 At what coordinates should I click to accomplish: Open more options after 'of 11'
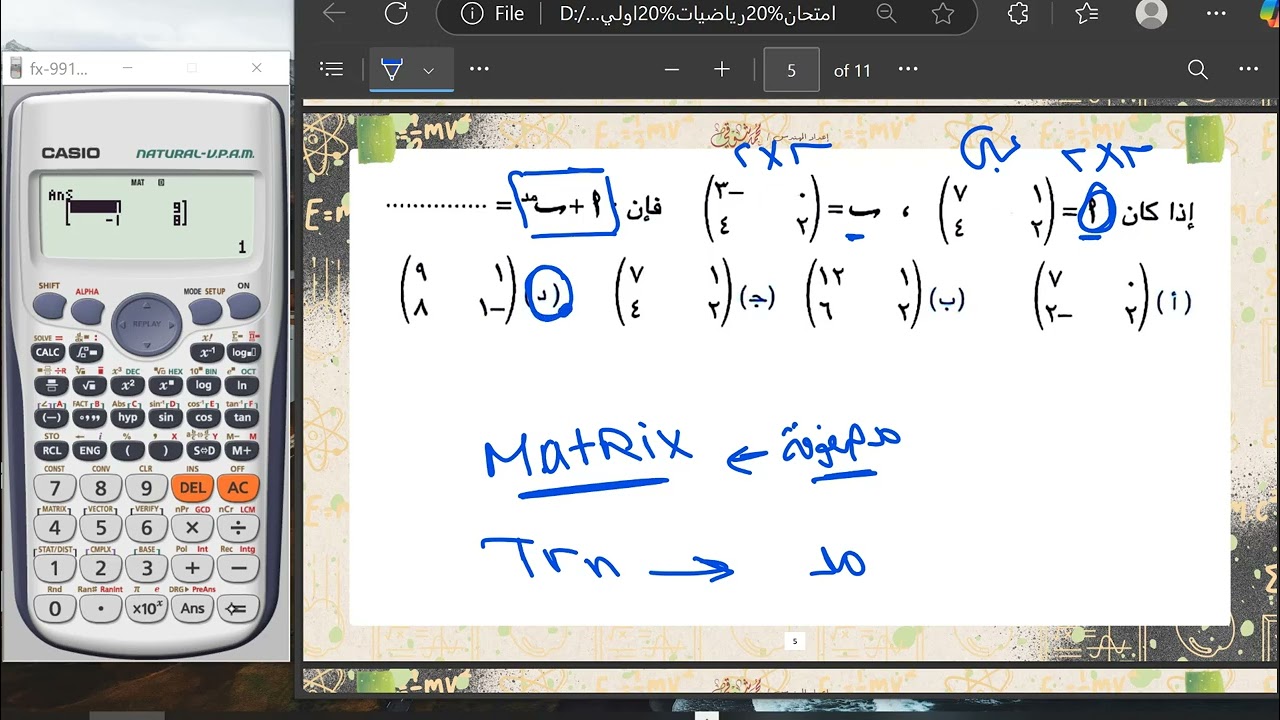(908, 69)
